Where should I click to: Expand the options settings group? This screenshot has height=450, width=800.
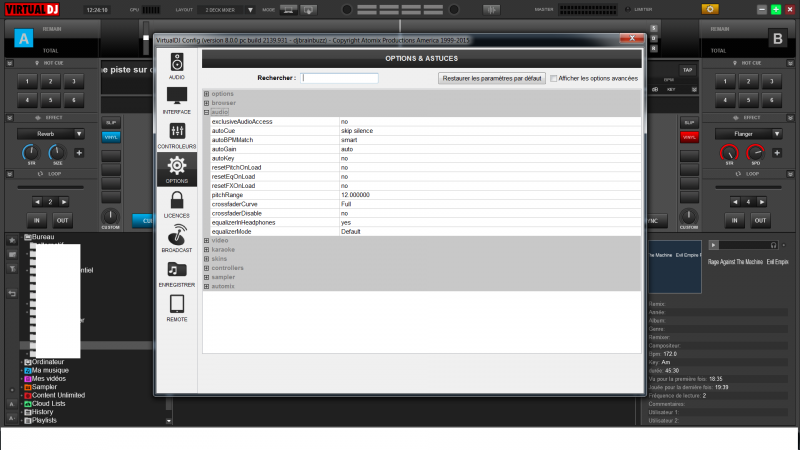(207, 94)
